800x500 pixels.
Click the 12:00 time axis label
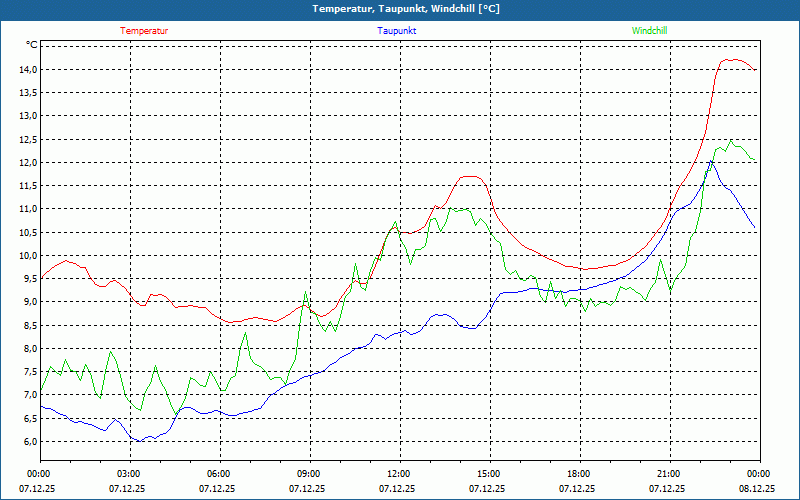pos(398,474)
